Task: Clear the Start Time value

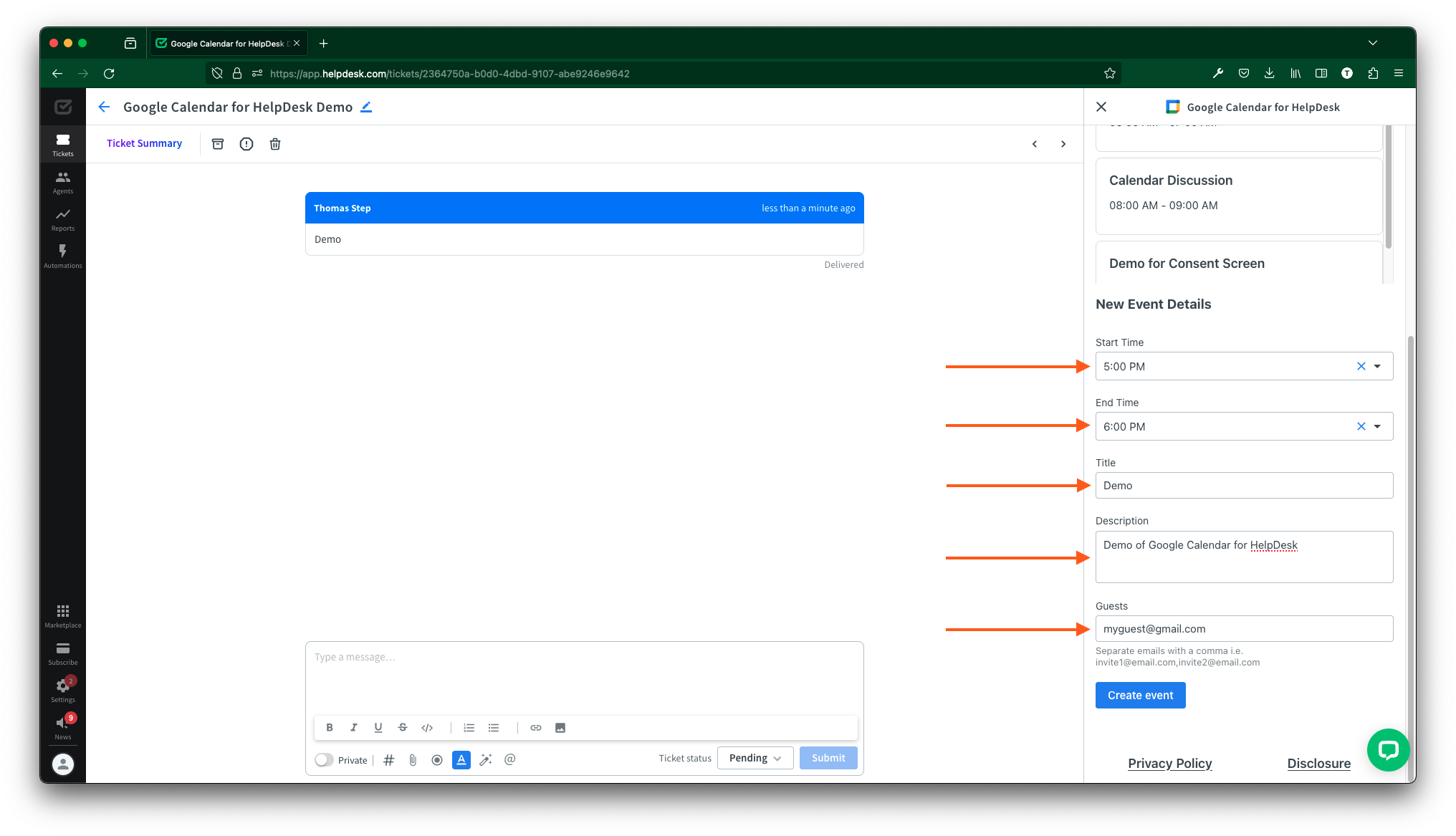Action: pyautogui.click(x=1361, y=366)
